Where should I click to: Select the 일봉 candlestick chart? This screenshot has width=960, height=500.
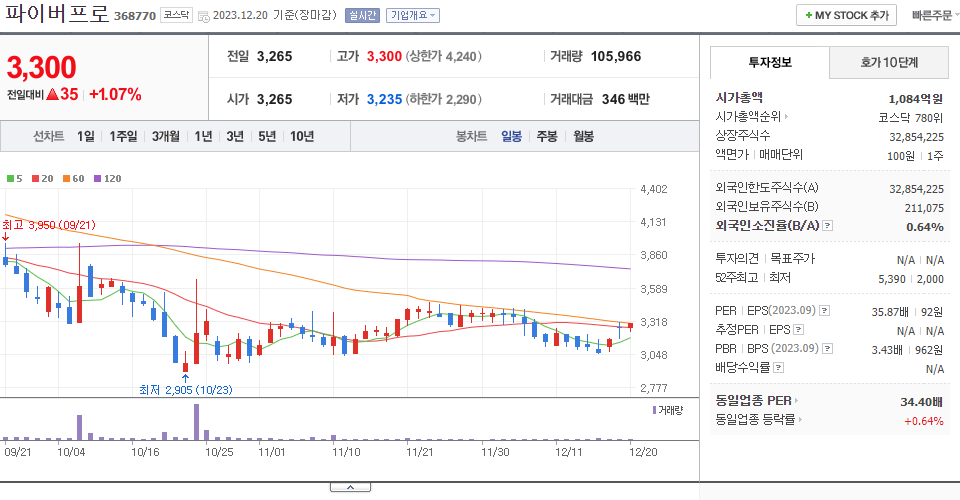tap(511, 136)
